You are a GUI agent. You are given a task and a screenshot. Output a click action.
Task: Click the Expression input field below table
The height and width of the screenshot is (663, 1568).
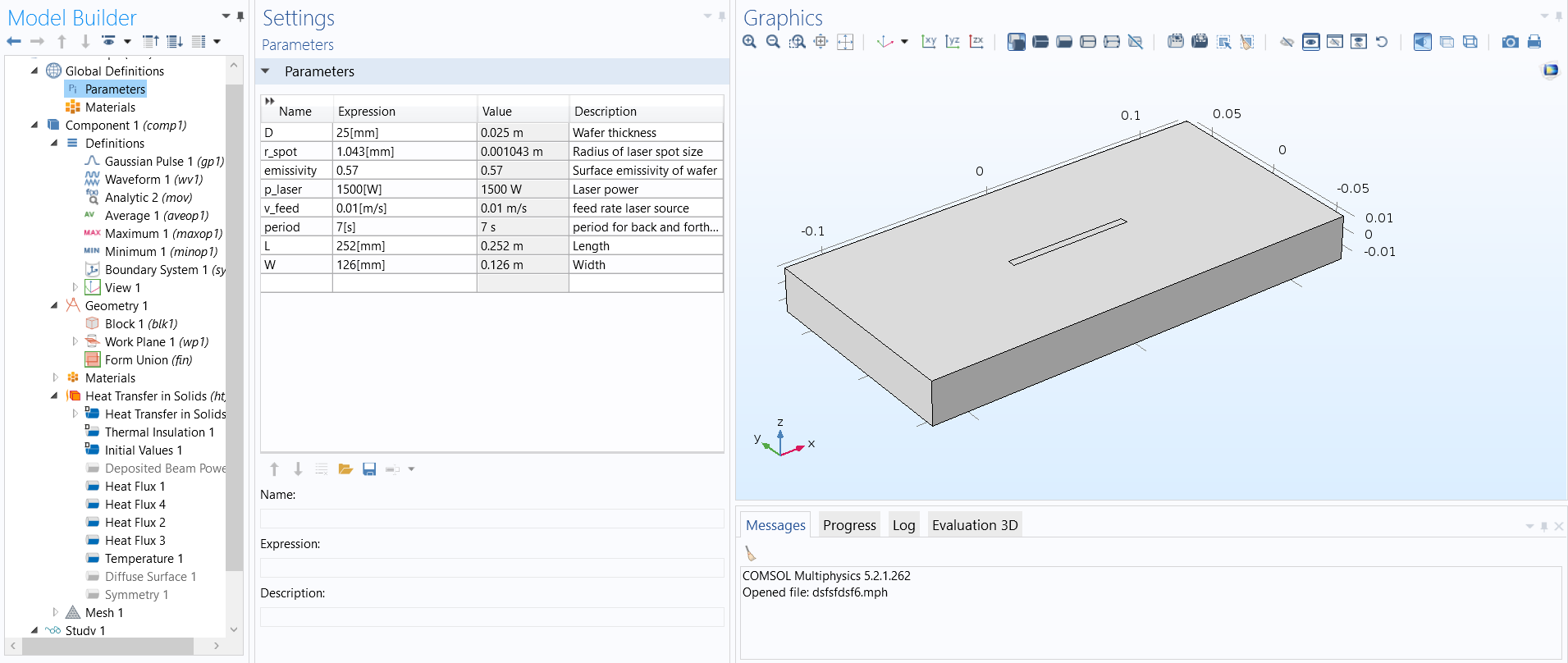tap(491, 568)
